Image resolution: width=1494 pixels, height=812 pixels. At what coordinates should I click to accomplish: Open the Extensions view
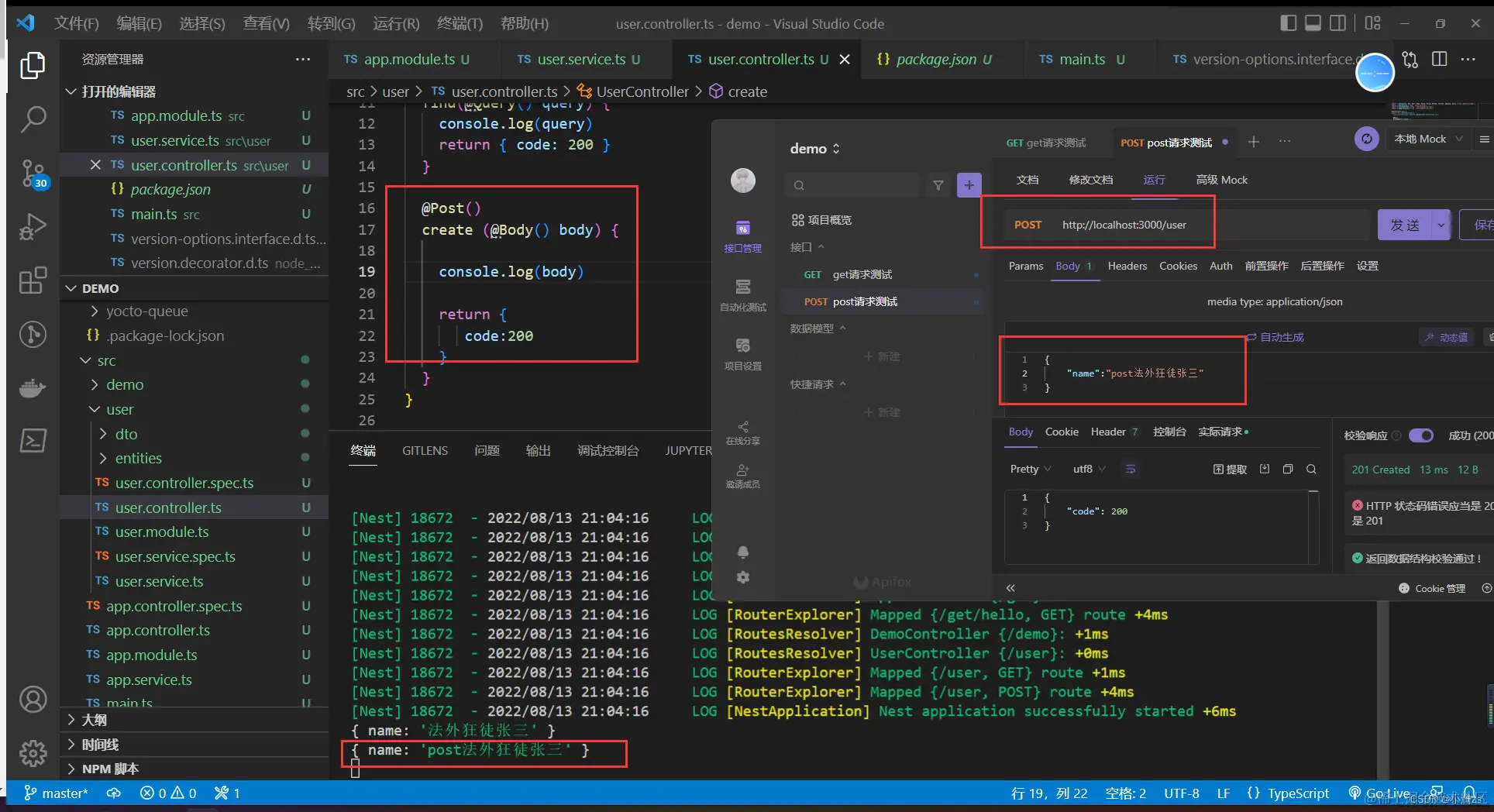33,280
